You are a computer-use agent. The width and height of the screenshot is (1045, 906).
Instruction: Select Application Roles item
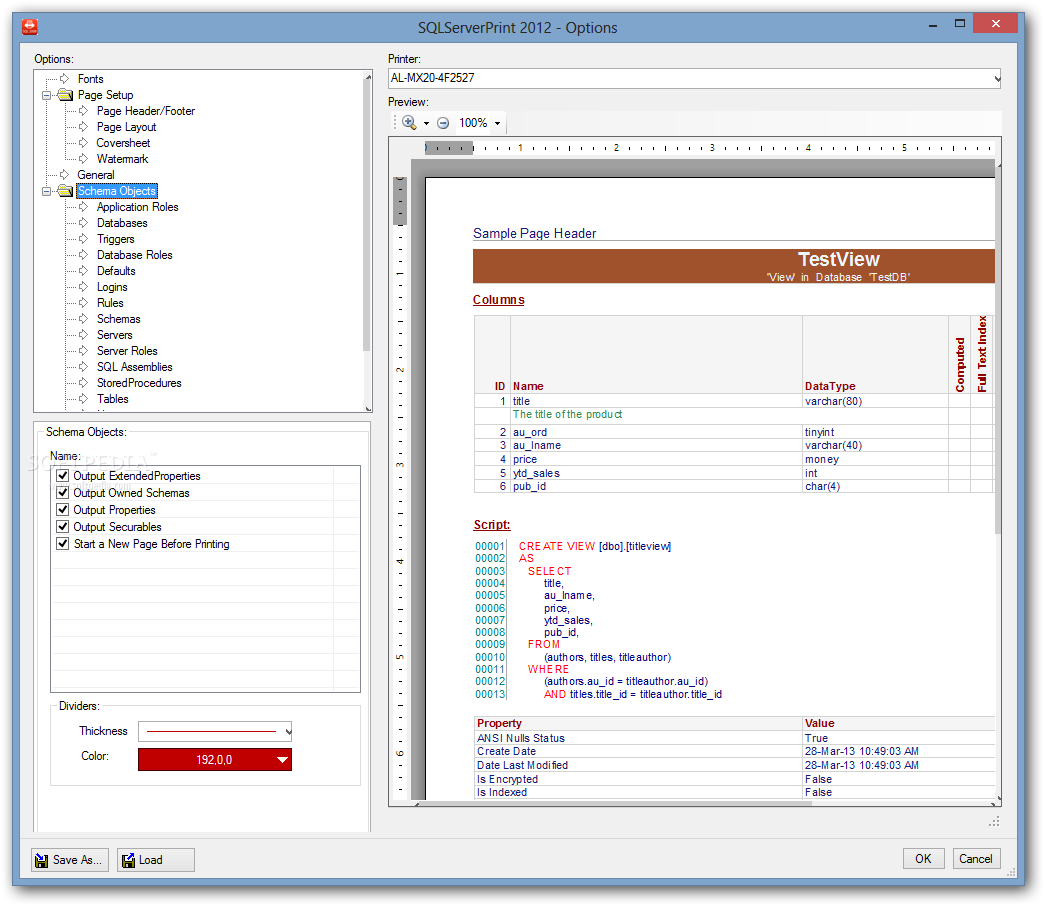click(x=138, y=207)
